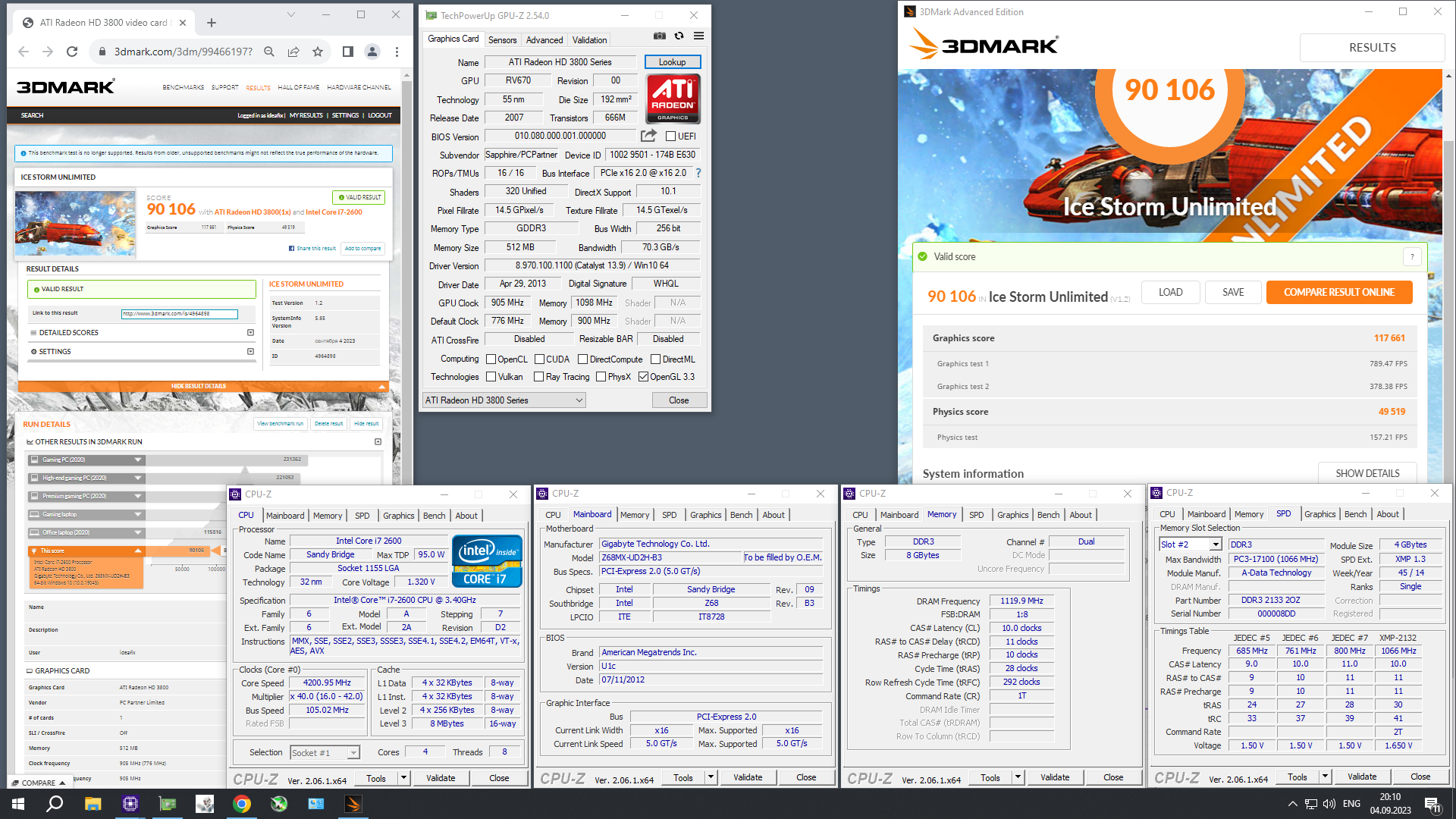Click the GPU-Z refresh icon
The image size is (1456, 819).
(x=679, y=36)
